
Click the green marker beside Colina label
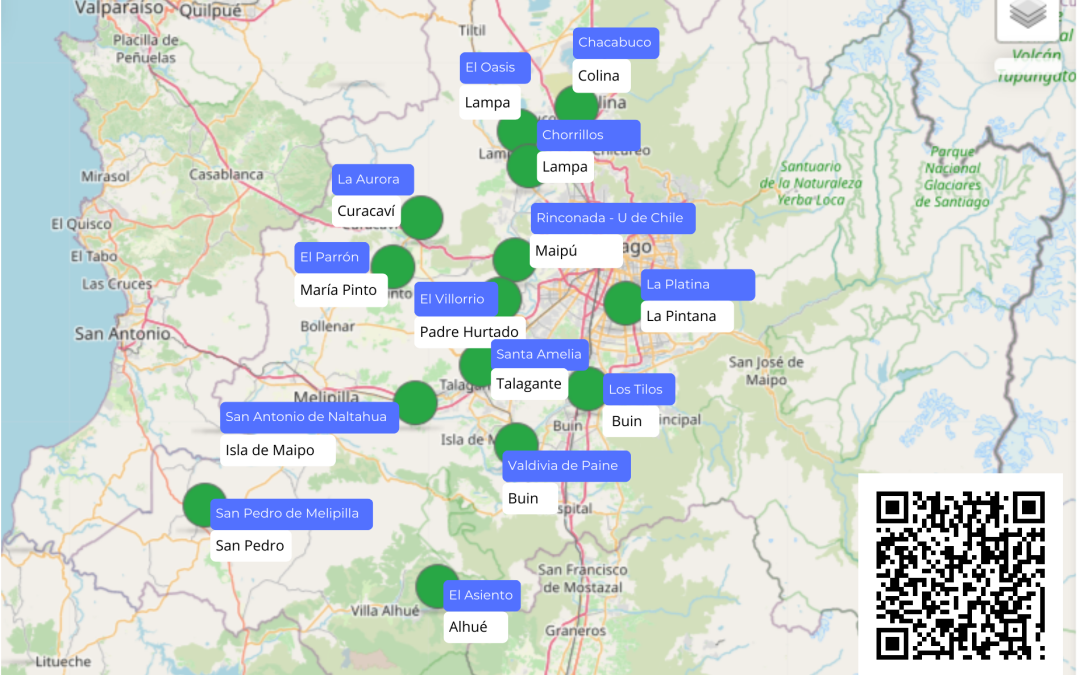577,107
